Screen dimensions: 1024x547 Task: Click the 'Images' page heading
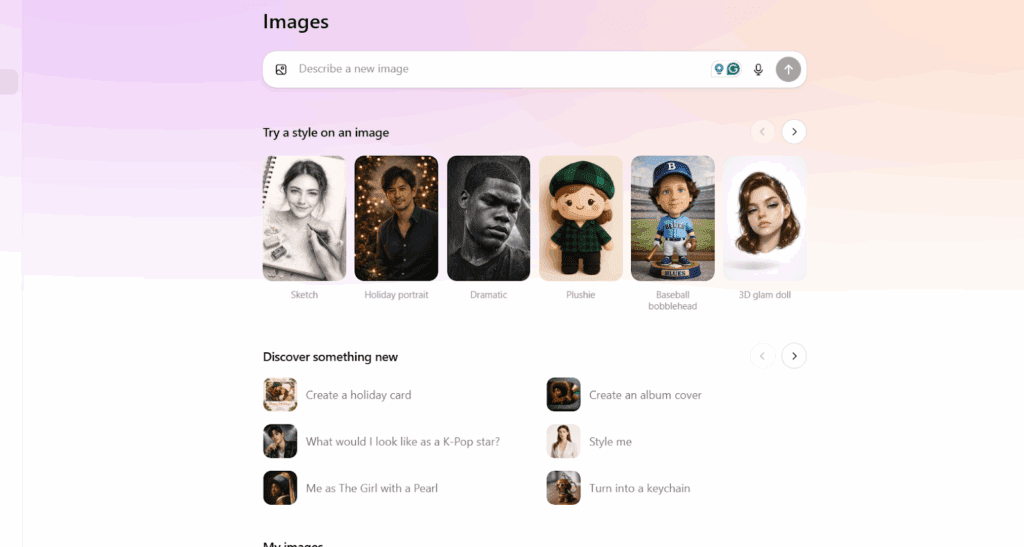(296, 22)
